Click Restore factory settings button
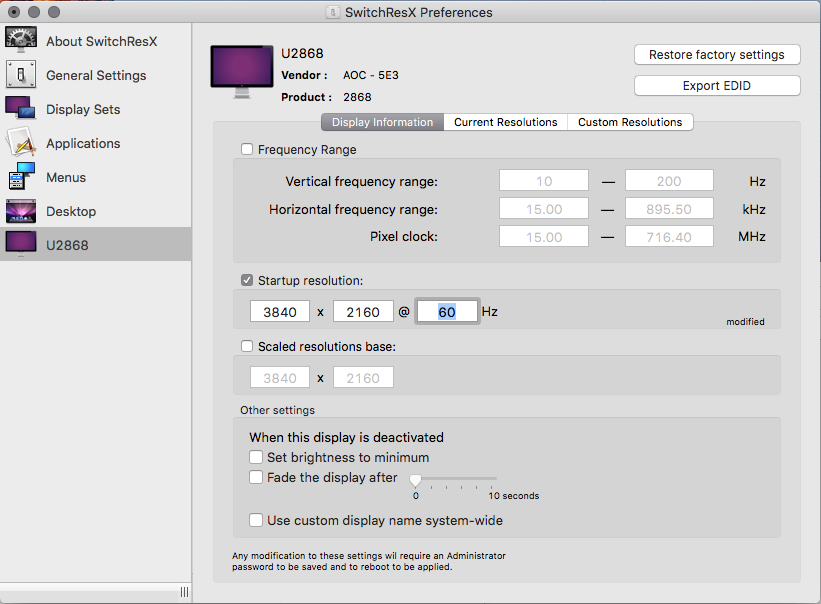The height and width of the screenshot is (604, 821). (717, 55)
